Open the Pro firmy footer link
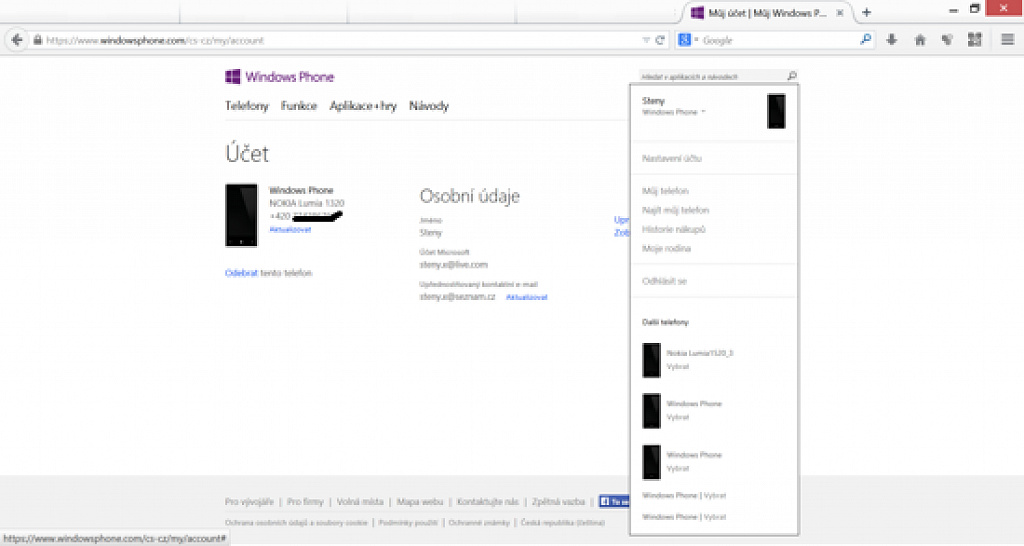 [x=305, y=502]
